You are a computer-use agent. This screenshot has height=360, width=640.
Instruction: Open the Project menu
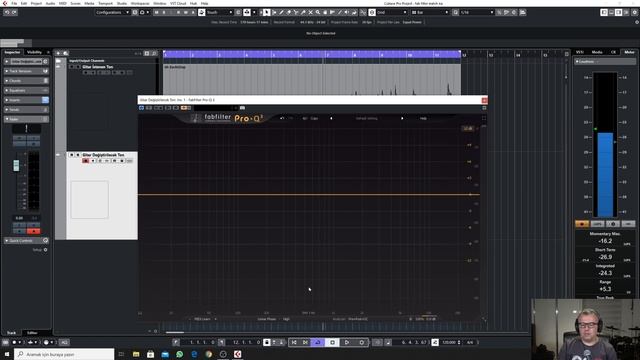36,3
